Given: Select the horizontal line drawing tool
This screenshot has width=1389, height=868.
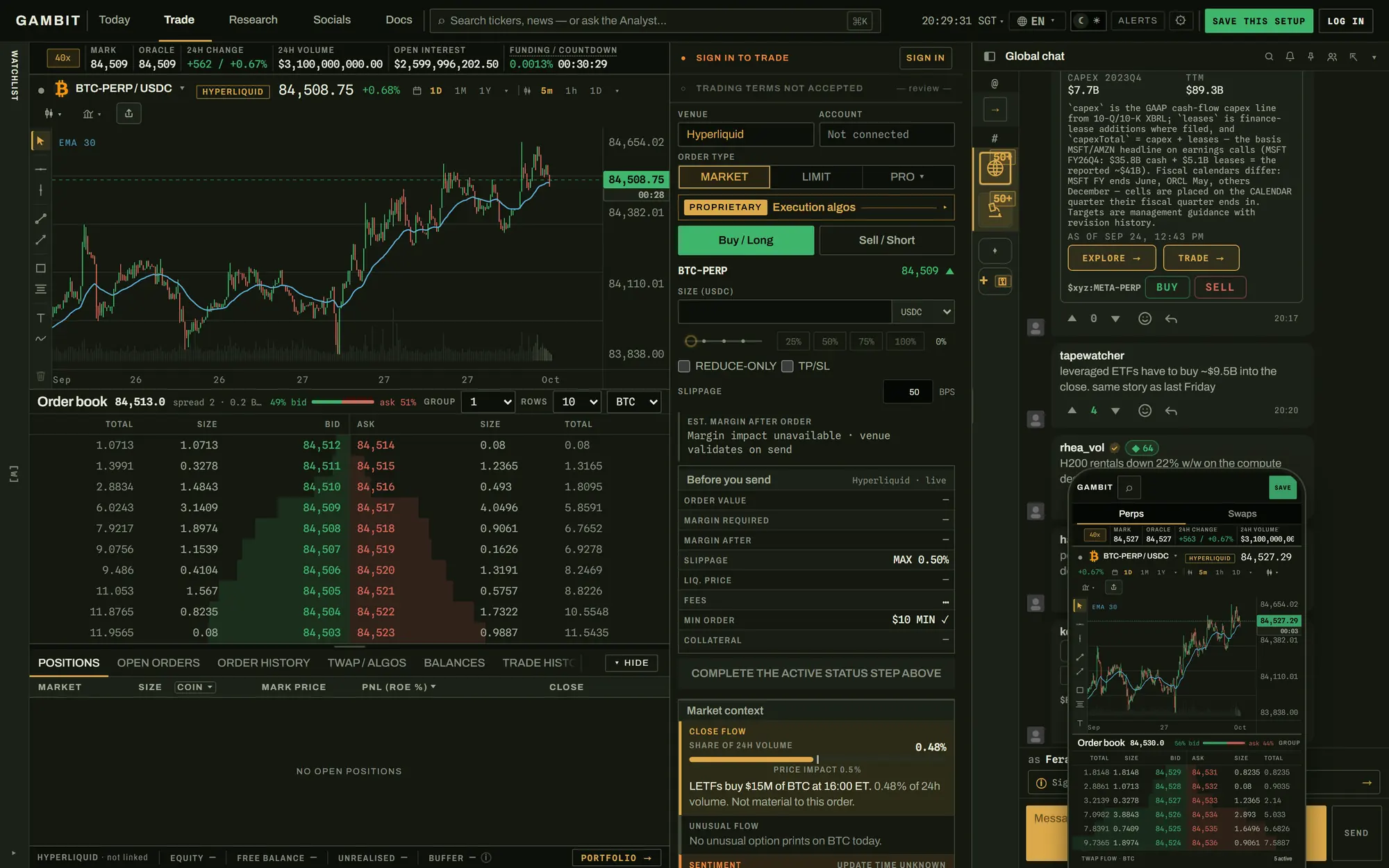Looking at the screenshot, I should (40, 169).
